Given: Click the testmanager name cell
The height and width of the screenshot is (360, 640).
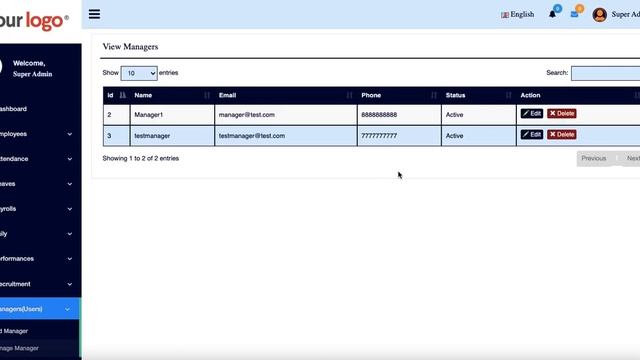Looking at the screenshot, I should pyautogui.click(x=172, y=136).
